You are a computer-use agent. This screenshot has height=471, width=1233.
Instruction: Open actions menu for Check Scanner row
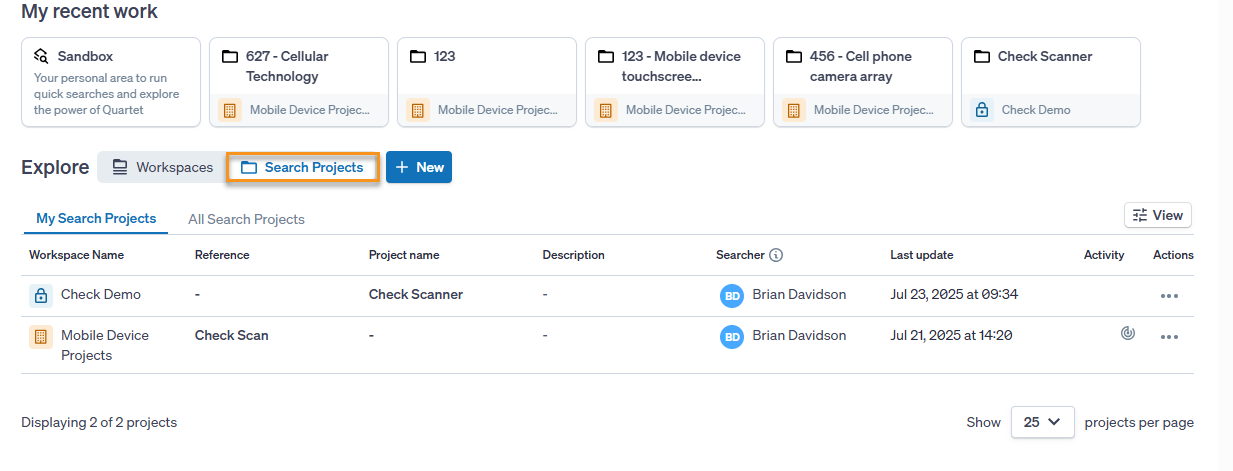coord(1169,296)
